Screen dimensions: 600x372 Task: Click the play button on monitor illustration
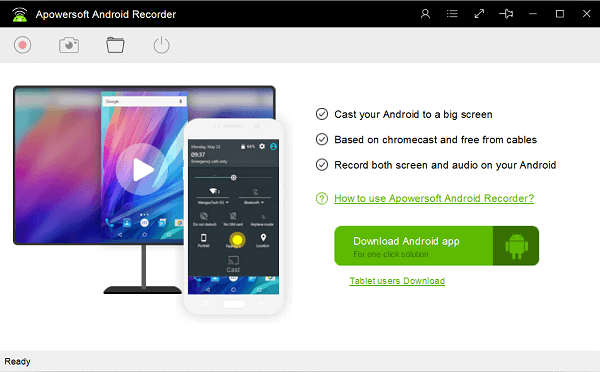[141, 170]
